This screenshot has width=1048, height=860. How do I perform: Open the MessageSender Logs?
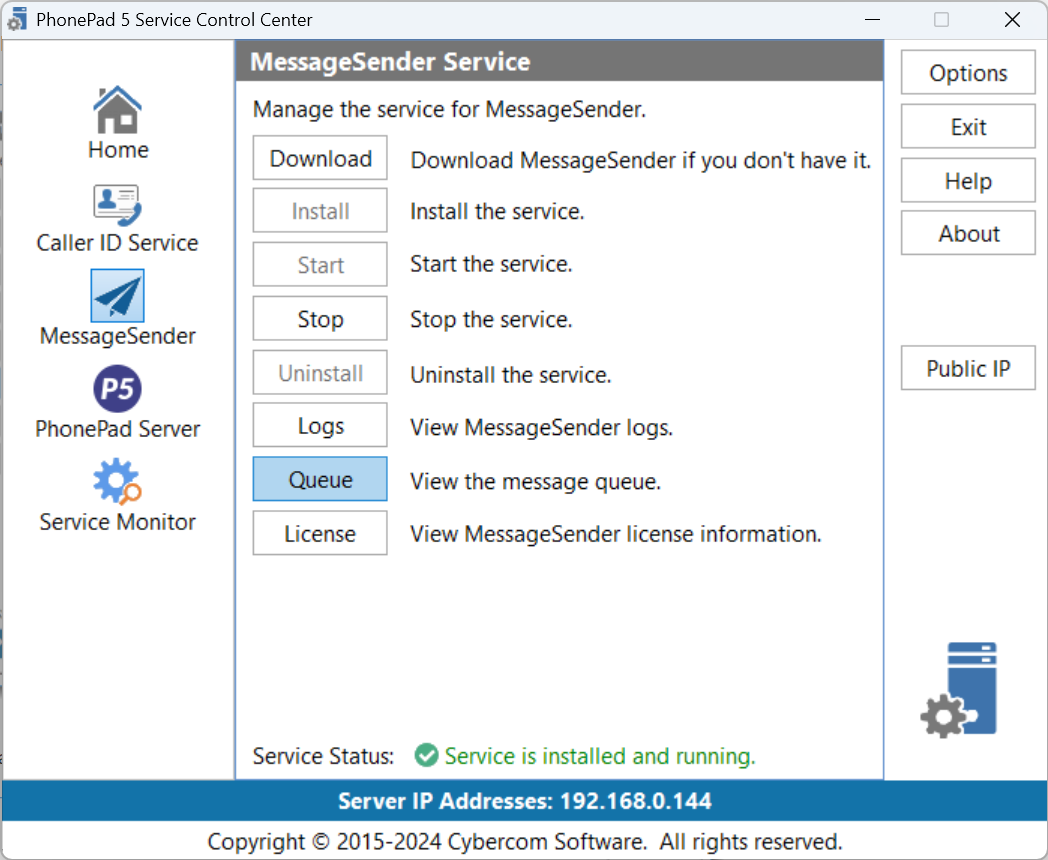(x=320, y=426)
